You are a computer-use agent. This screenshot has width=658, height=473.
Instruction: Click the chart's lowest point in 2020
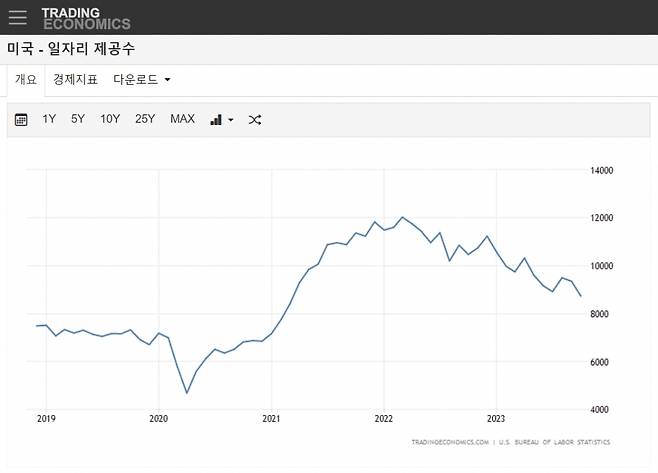[187, 393]
